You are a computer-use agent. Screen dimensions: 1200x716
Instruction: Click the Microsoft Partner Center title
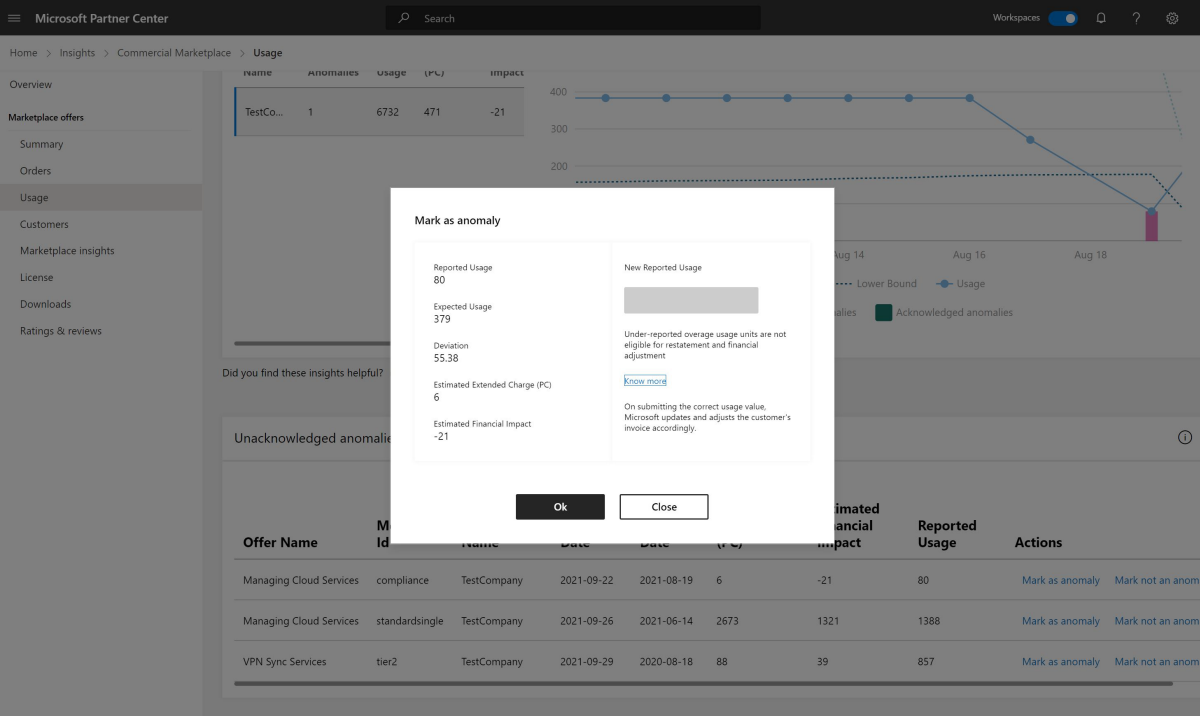pyautogui.click(x=102, y=18)
